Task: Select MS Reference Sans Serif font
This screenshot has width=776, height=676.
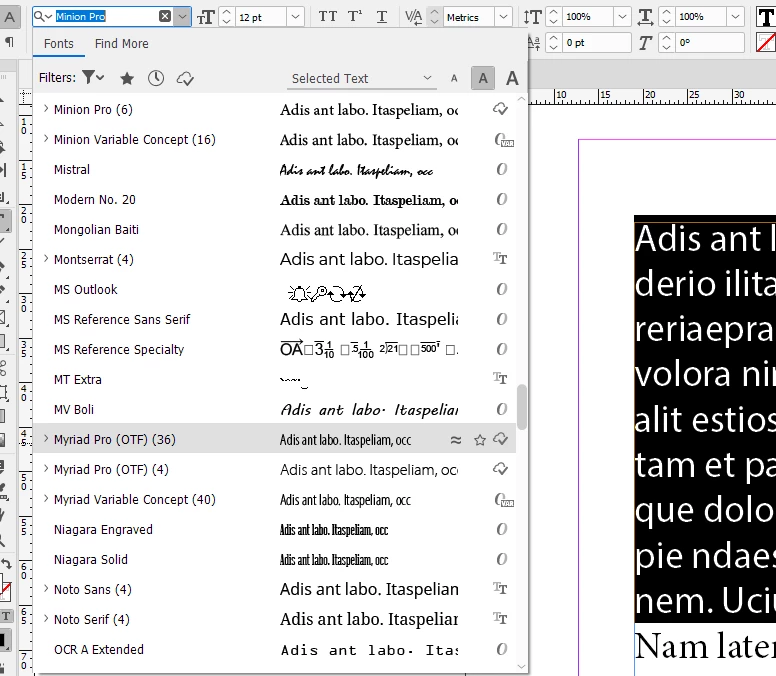Action: click(x=274, y=320)
